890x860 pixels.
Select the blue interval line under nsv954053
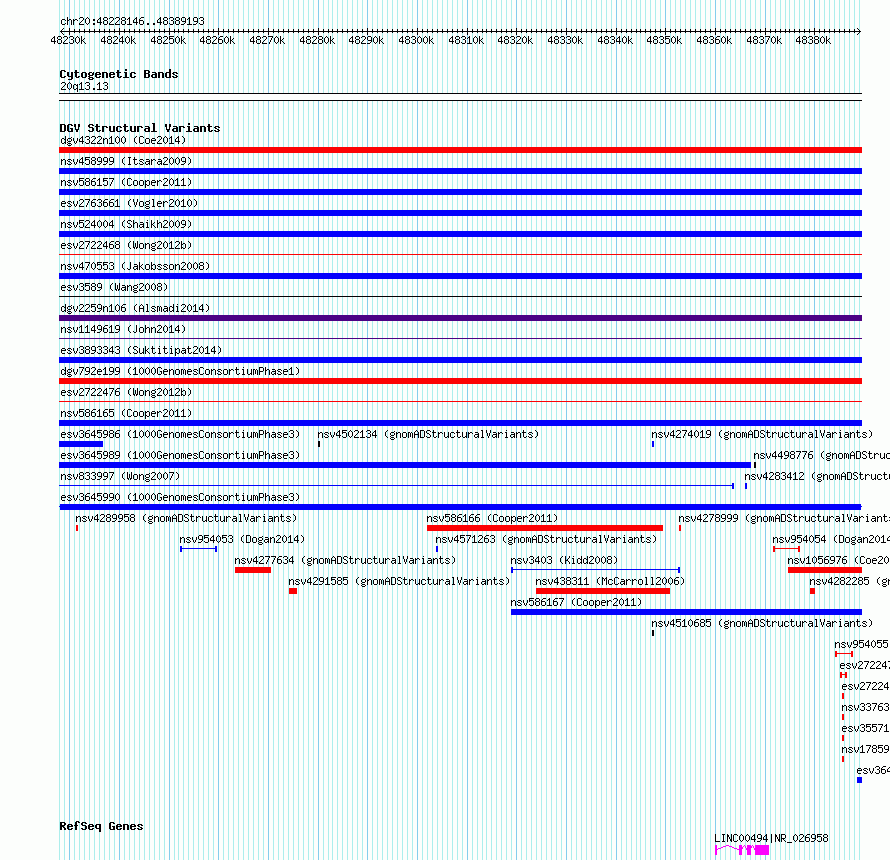coord(199,549)
